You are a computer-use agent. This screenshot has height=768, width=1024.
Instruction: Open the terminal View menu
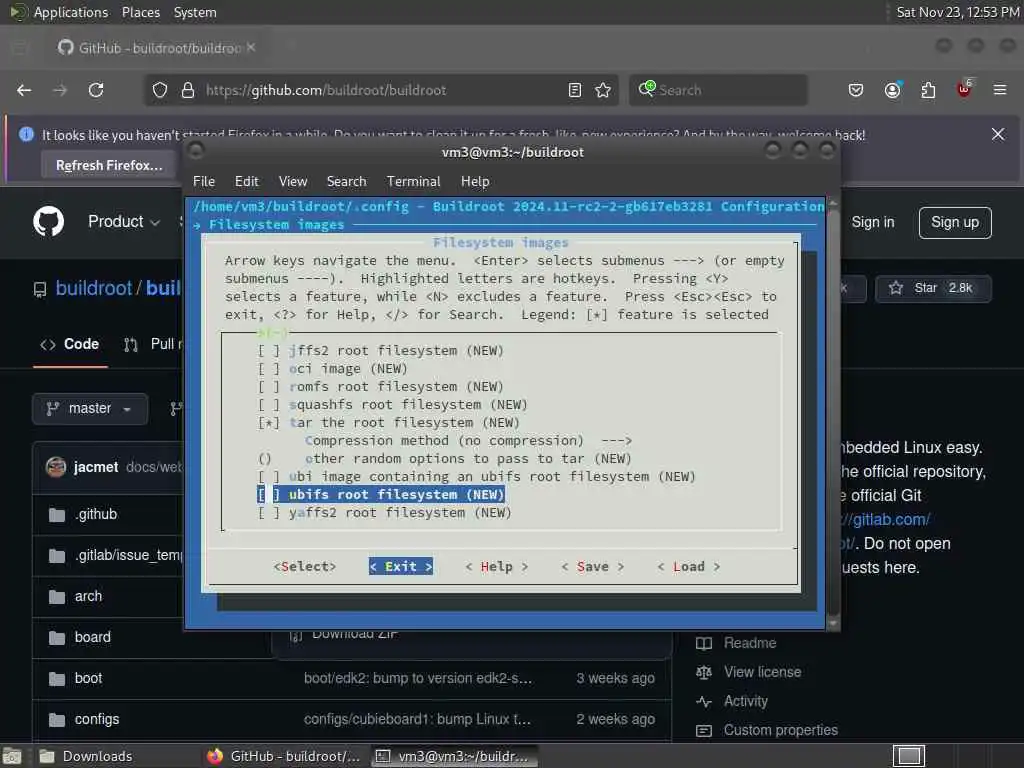click(x=293, y=182)
